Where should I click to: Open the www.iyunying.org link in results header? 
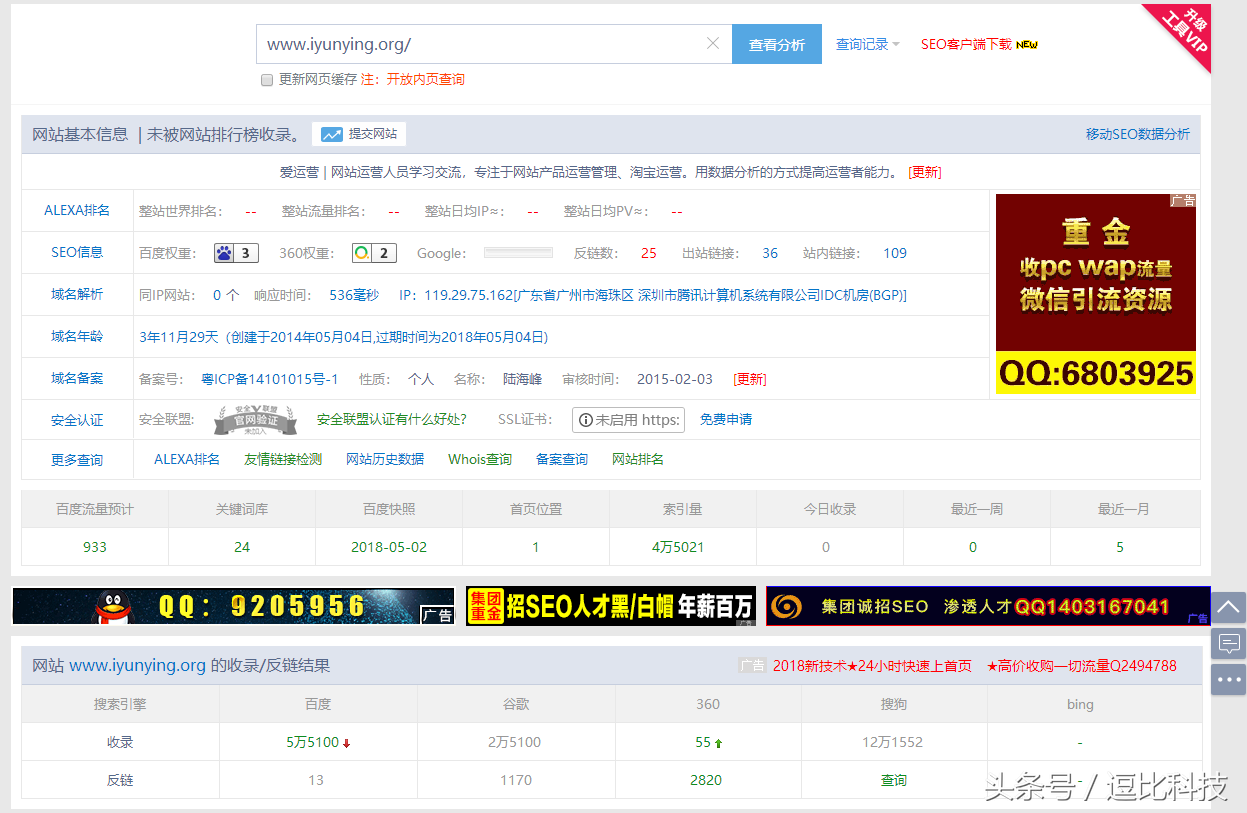(138, 665)
